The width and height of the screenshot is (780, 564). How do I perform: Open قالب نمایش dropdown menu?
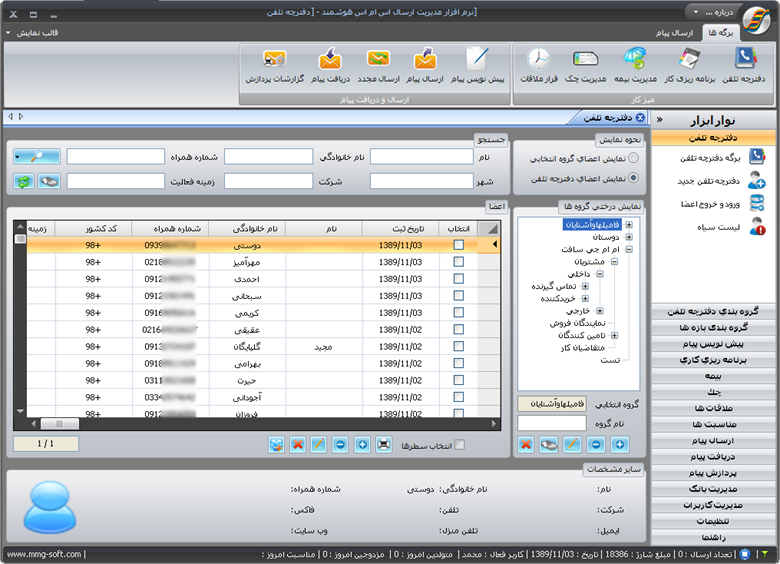click(x=33, y=33)
